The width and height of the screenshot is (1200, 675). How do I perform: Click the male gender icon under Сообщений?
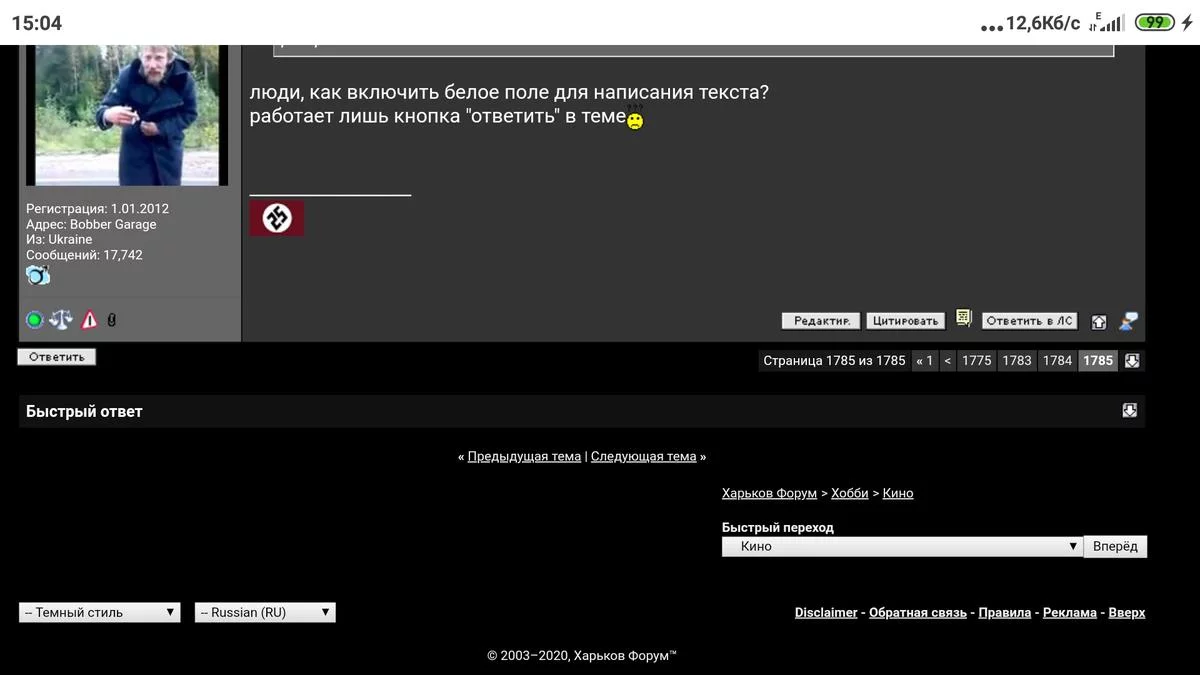(38, 275)
